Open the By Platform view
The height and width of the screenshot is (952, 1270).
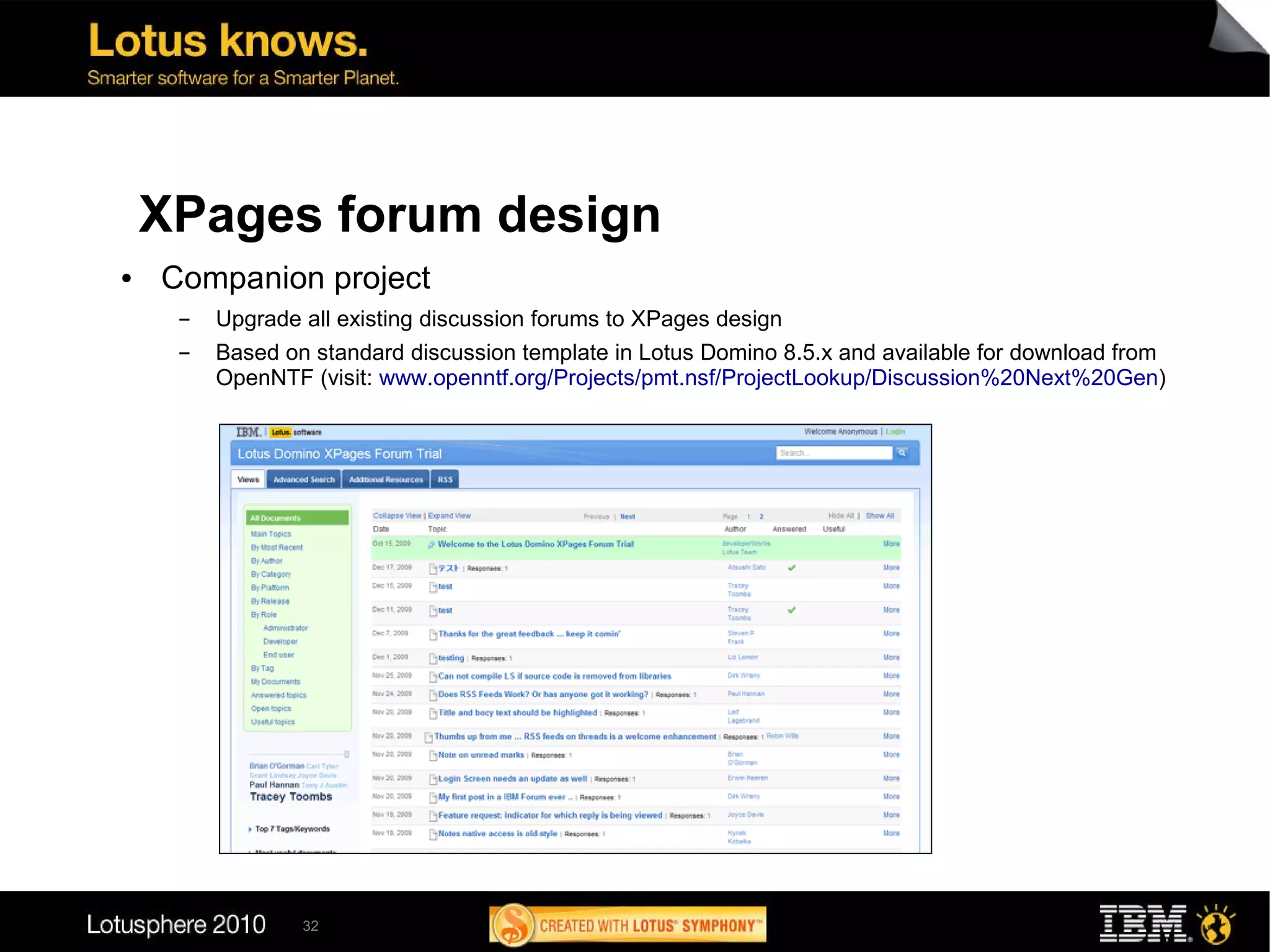pos(270,588)
